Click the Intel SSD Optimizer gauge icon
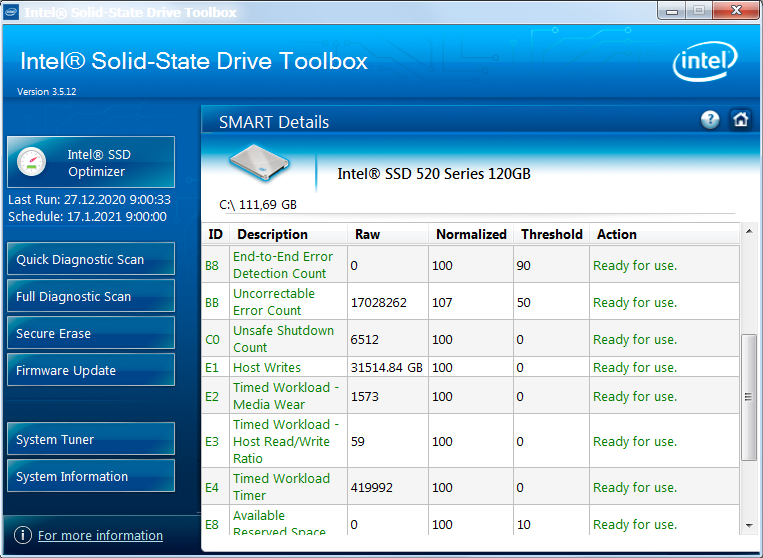763x558 pixels. [32, 162]
